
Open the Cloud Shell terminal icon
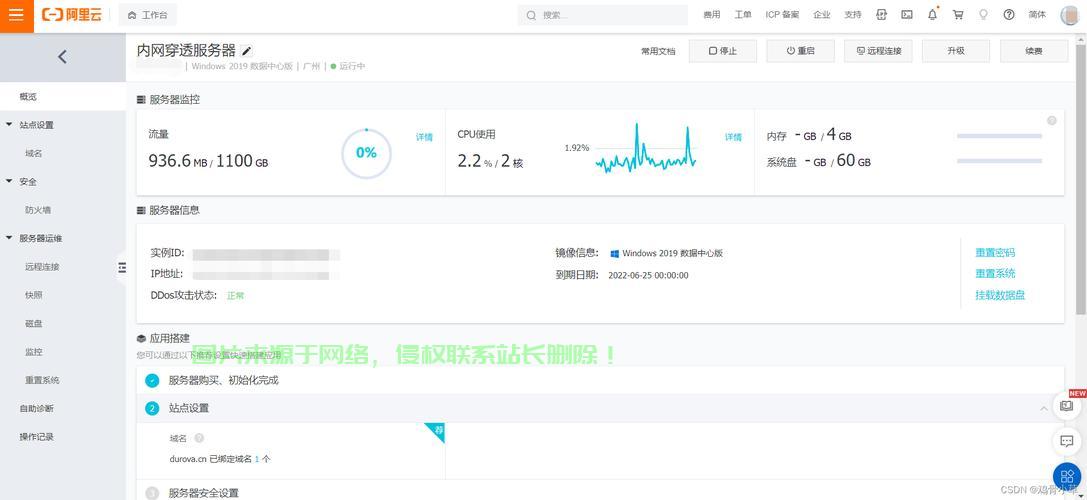[x=907, y=15]
